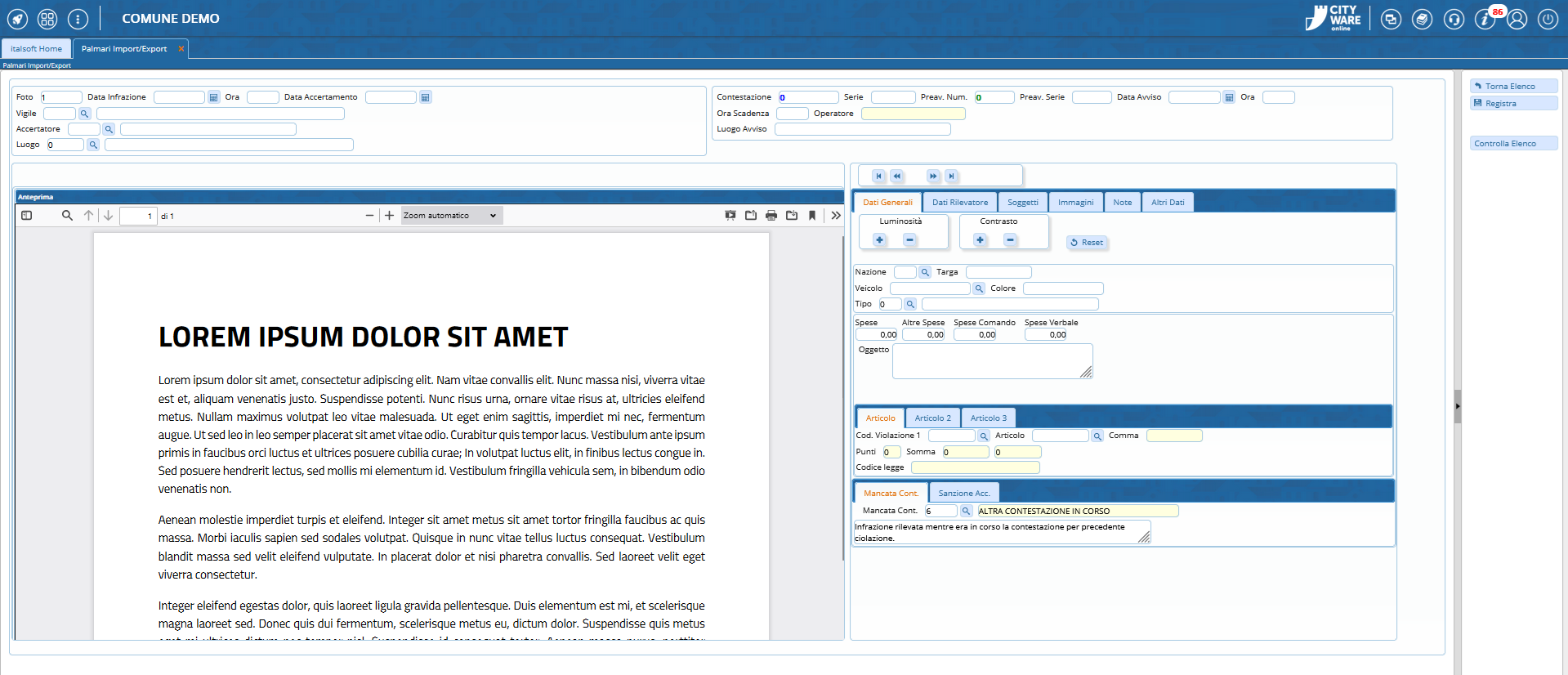
Task: Decrease Contrasto with the minus button
Action: point(1010,240)
